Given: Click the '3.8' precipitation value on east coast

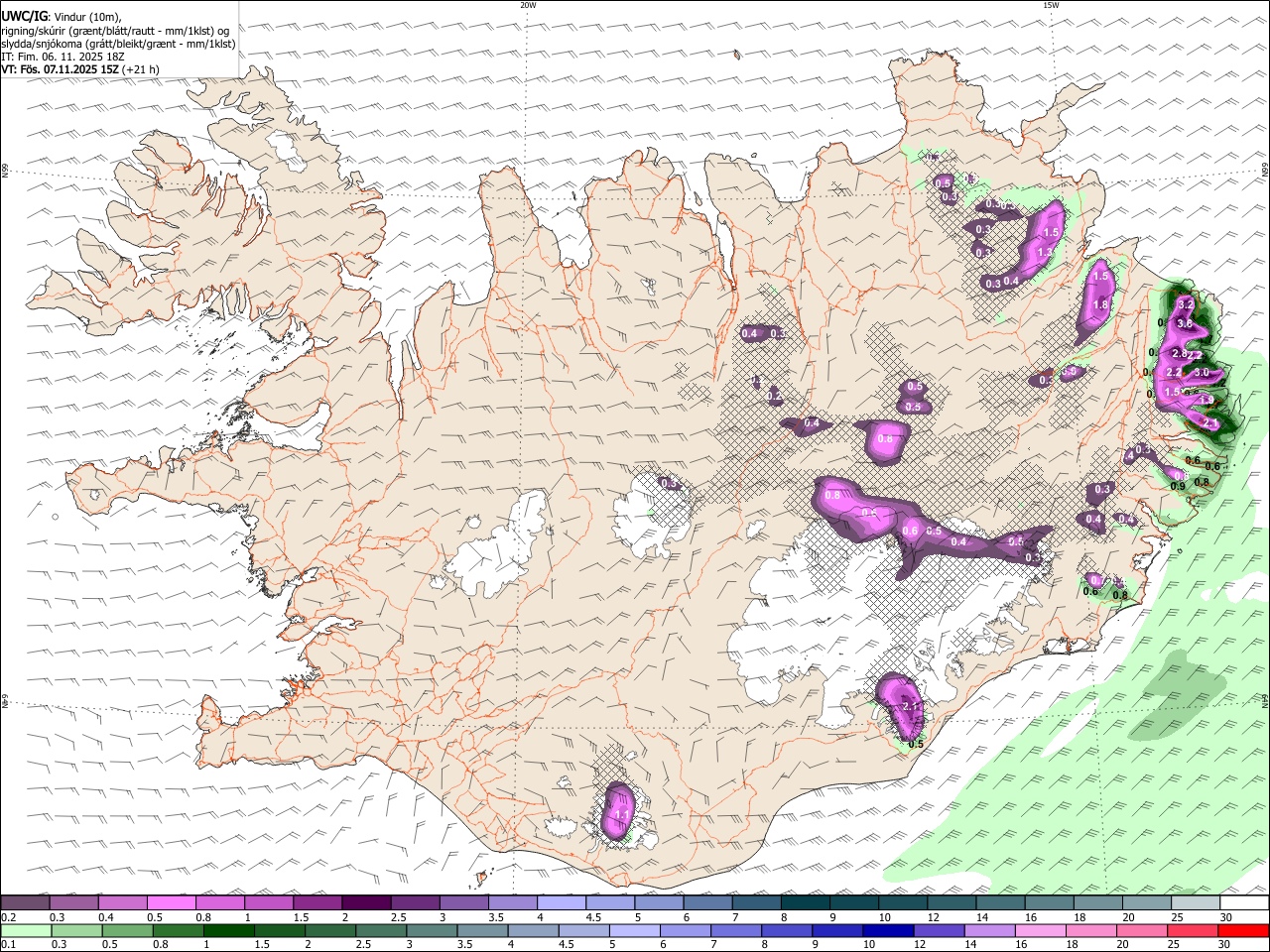Looking at the screenshot, I should [1184, 323].
